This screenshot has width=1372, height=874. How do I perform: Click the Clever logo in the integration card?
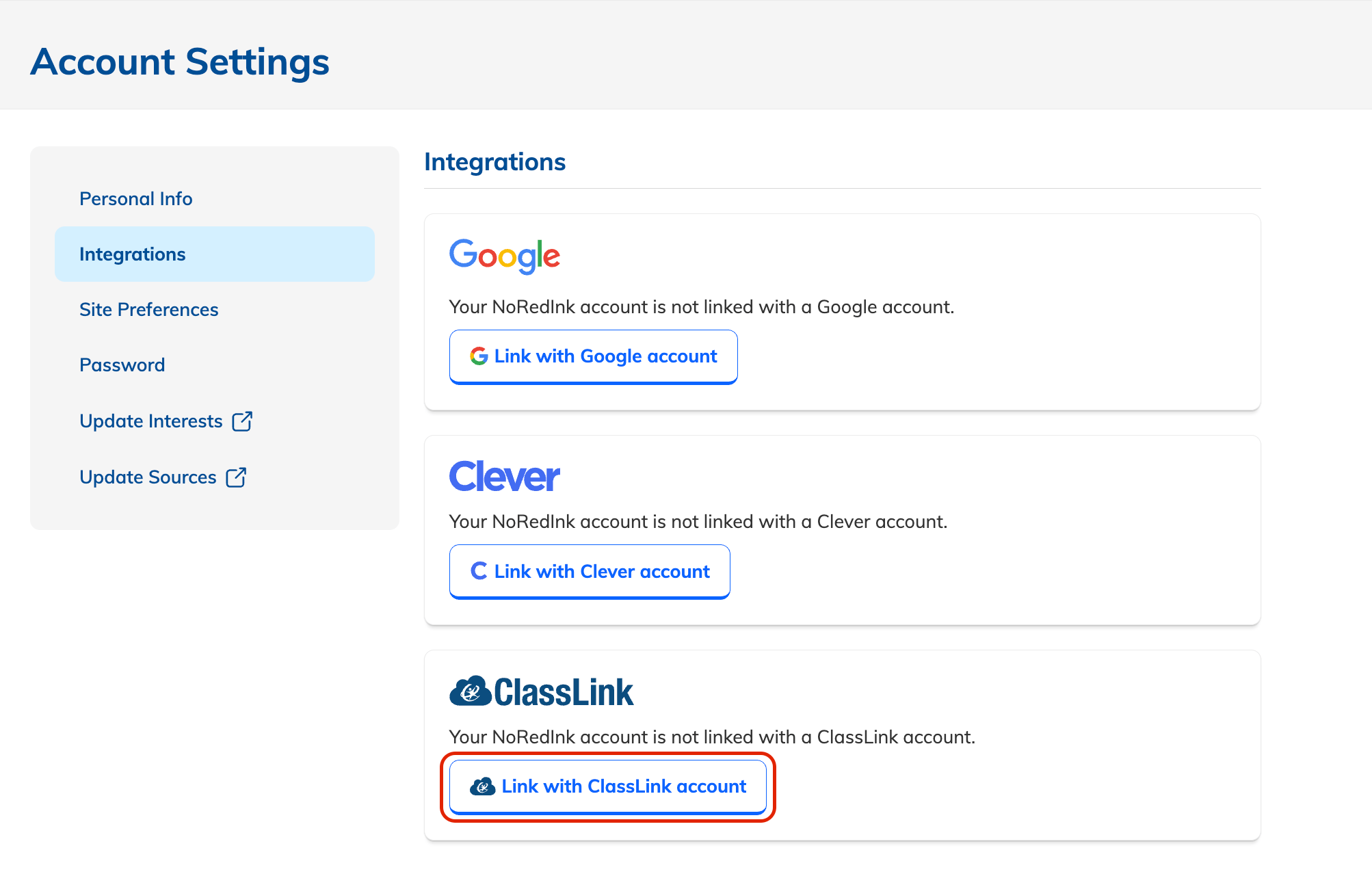503,475
